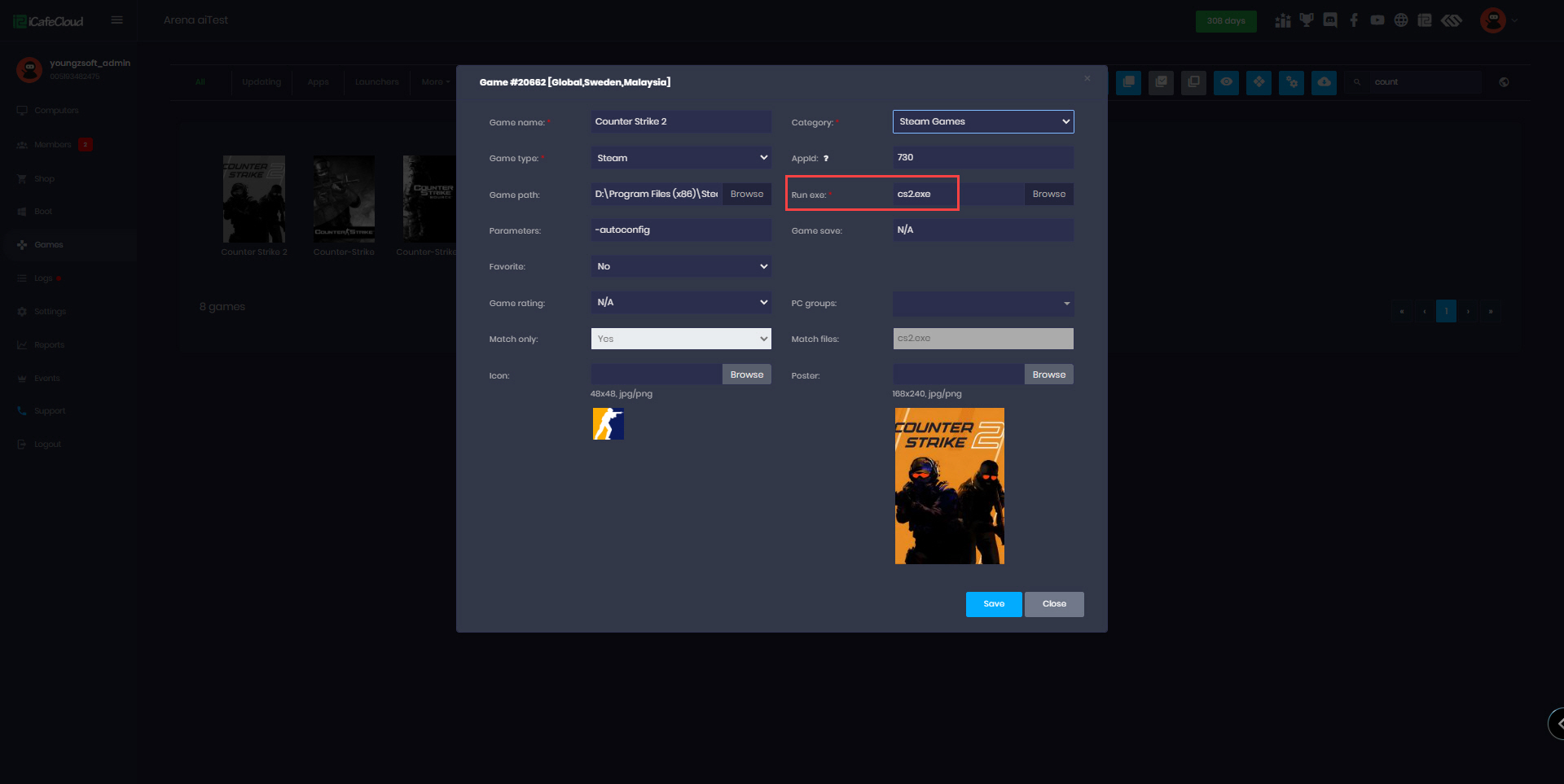
Task: Switch to the Launchers tab
Action: [376, 82]
